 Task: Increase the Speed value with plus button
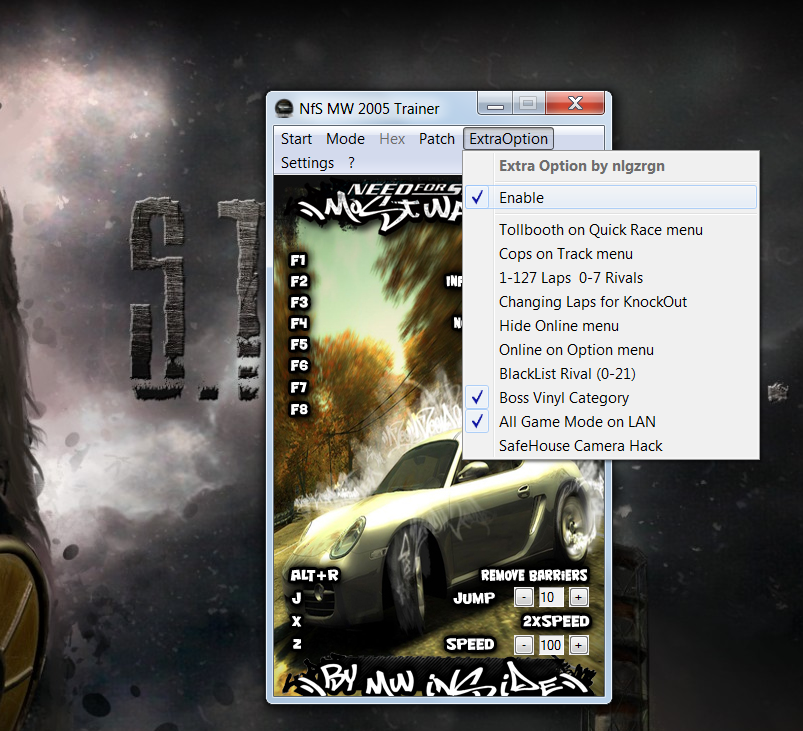[x=579, y=645]
